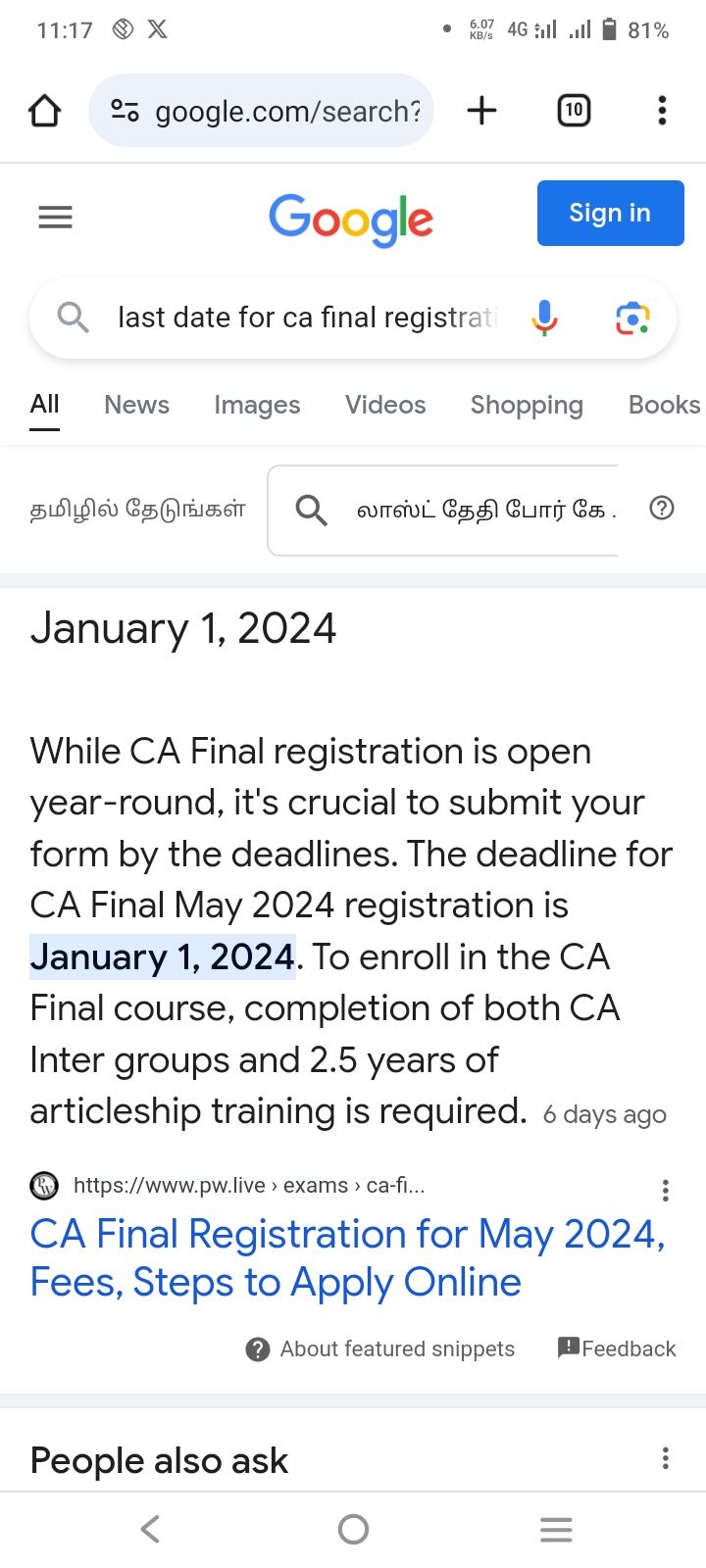Switch to the News tab
The width and height of the screenshot is (706, 1568).
[x=136, y=405]
